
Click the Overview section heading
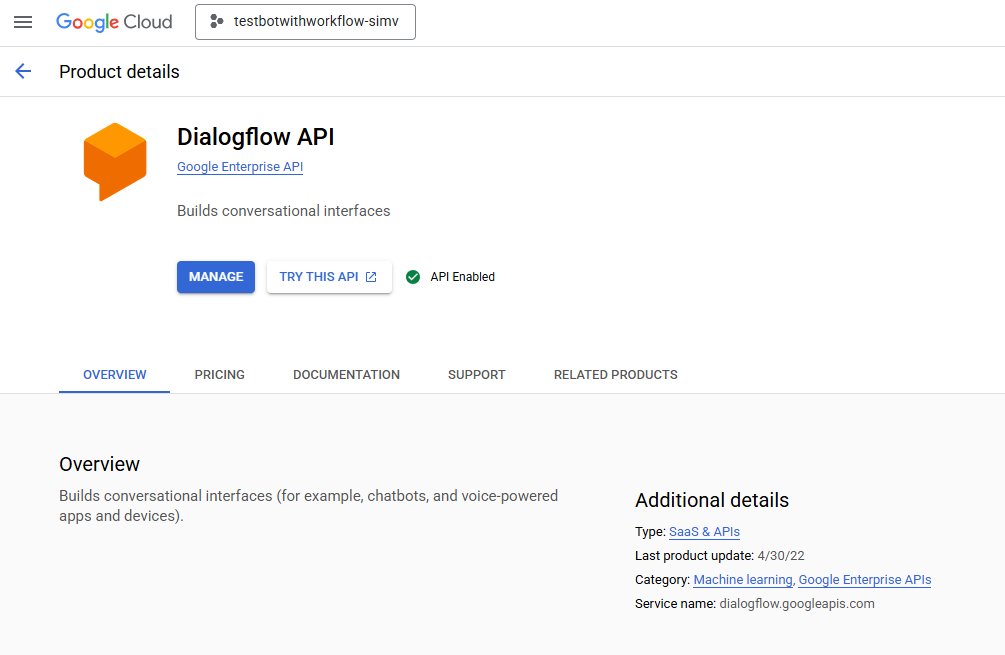pyautogui.click(x=99, y=464)
